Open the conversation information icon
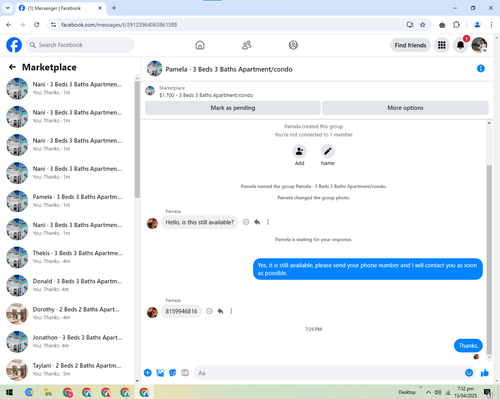 point(481,69)
